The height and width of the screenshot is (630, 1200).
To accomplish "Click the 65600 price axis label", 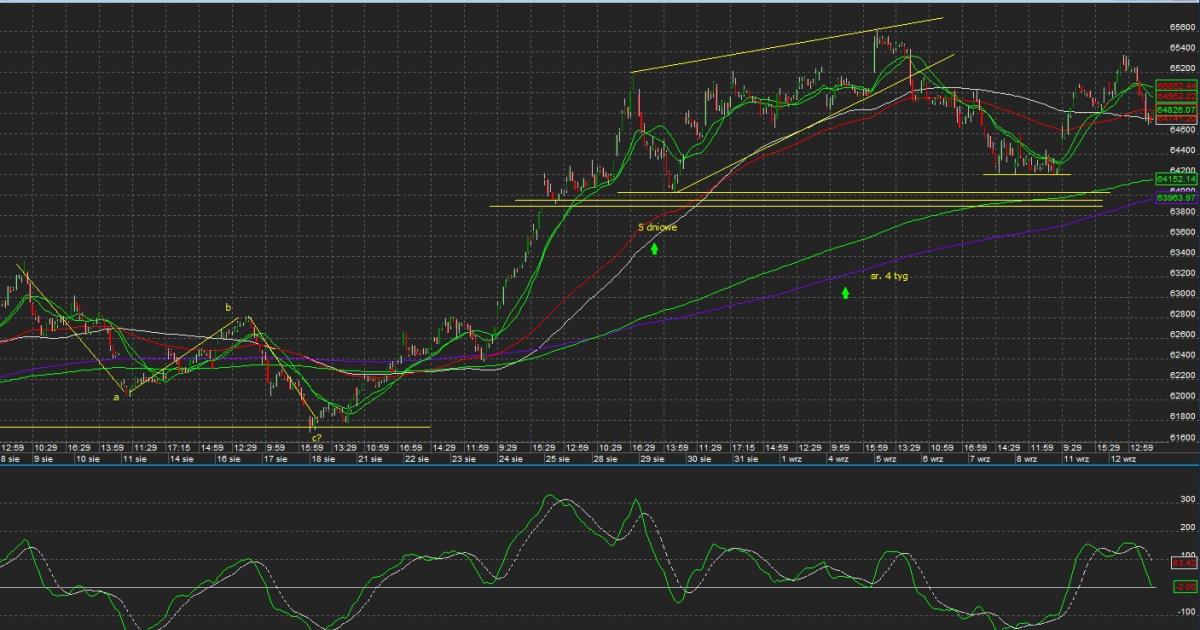I will click(1180, 28).
